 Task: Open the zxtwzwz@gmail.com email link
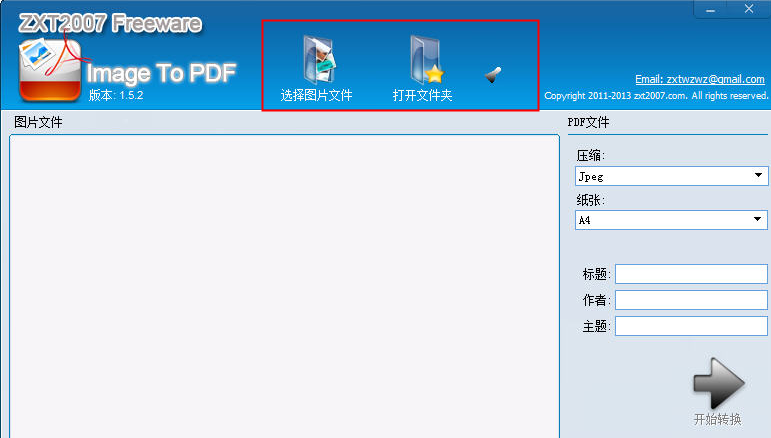(x=699, y=79)
